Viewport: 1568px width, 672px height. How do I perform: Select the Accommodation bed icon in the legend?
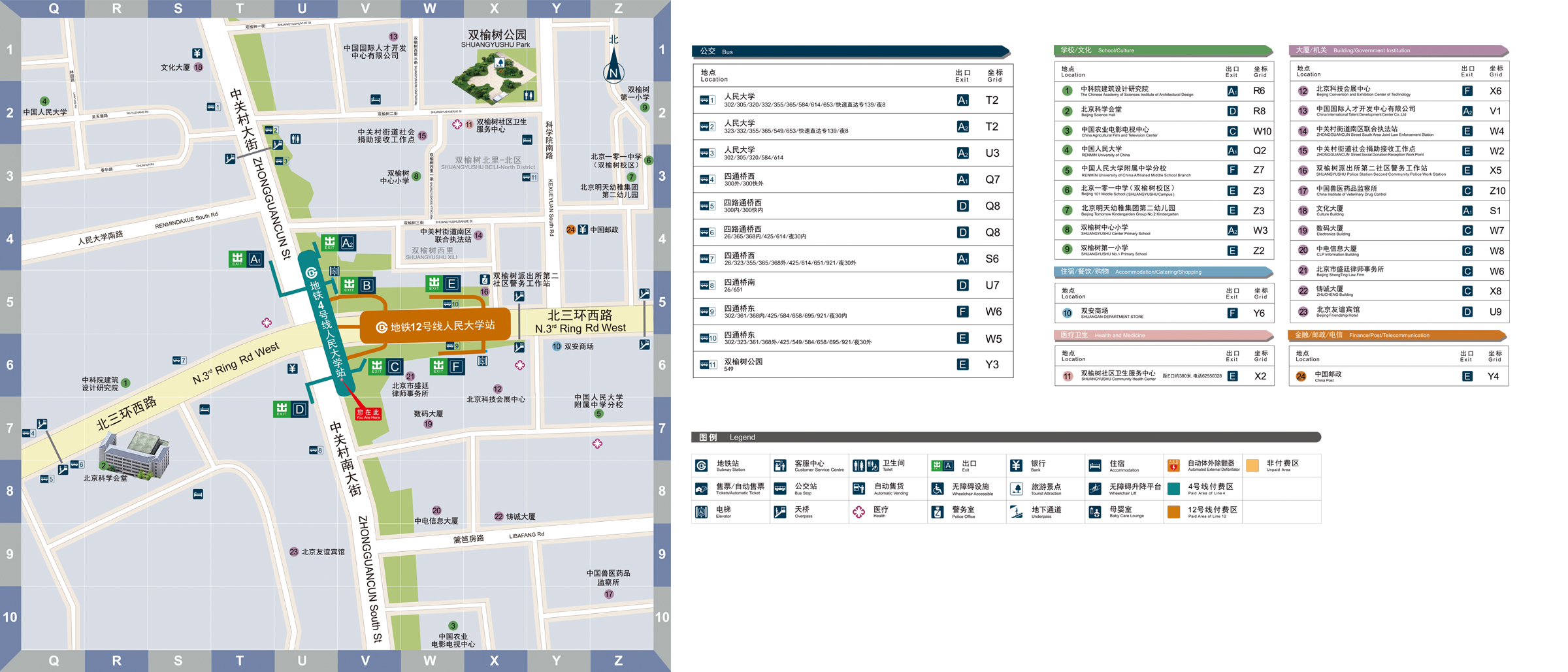tap(1095, 466)
